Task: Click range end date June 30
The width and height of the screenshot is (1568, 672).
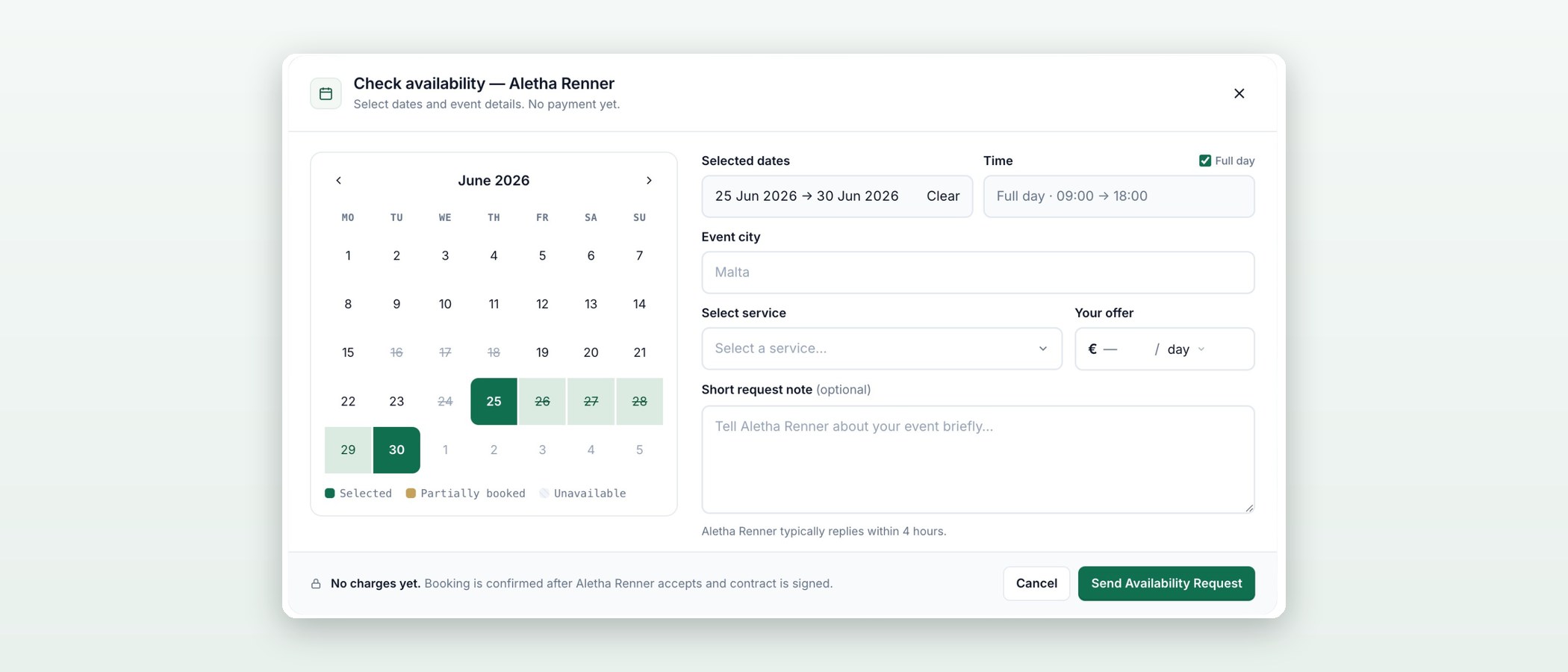Action: (396, 449)
